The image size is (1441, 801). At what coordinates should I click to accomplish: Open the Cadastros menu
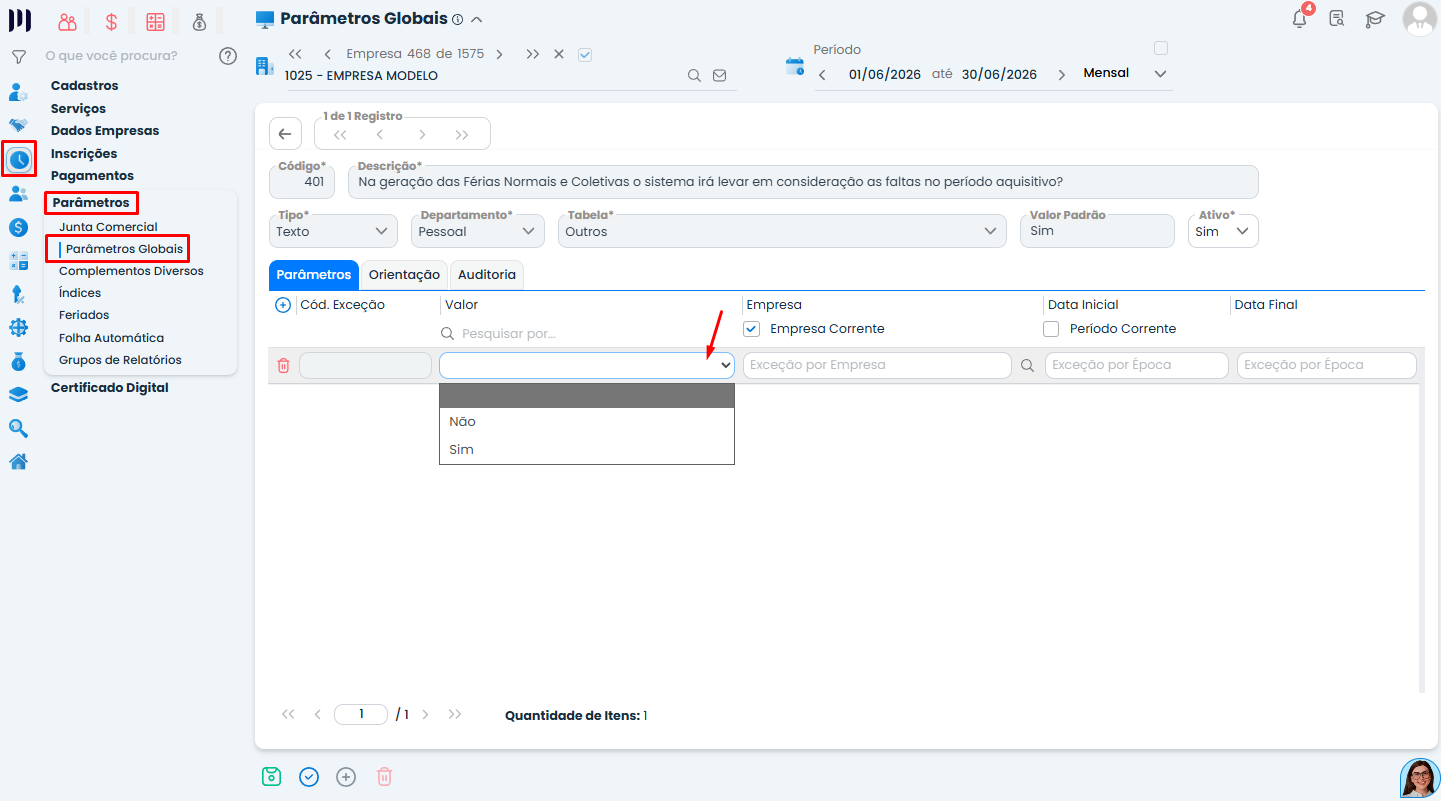[x=85, y=86]
